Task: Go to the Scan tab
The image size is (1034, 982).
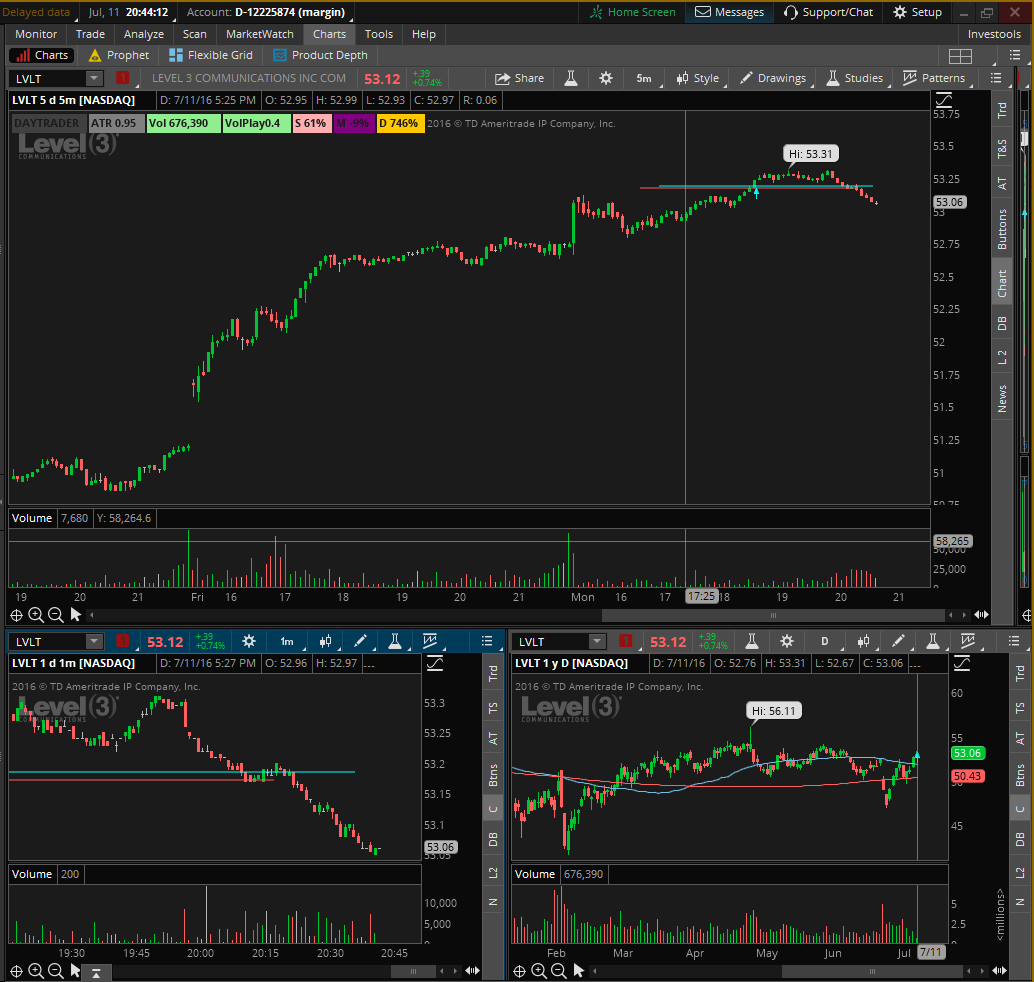Action: 195,34
